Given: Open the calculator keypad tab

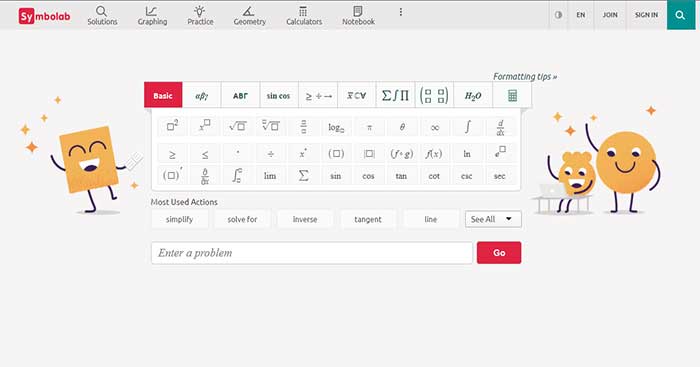Looking at the screenshot, I should coord(512,95).
